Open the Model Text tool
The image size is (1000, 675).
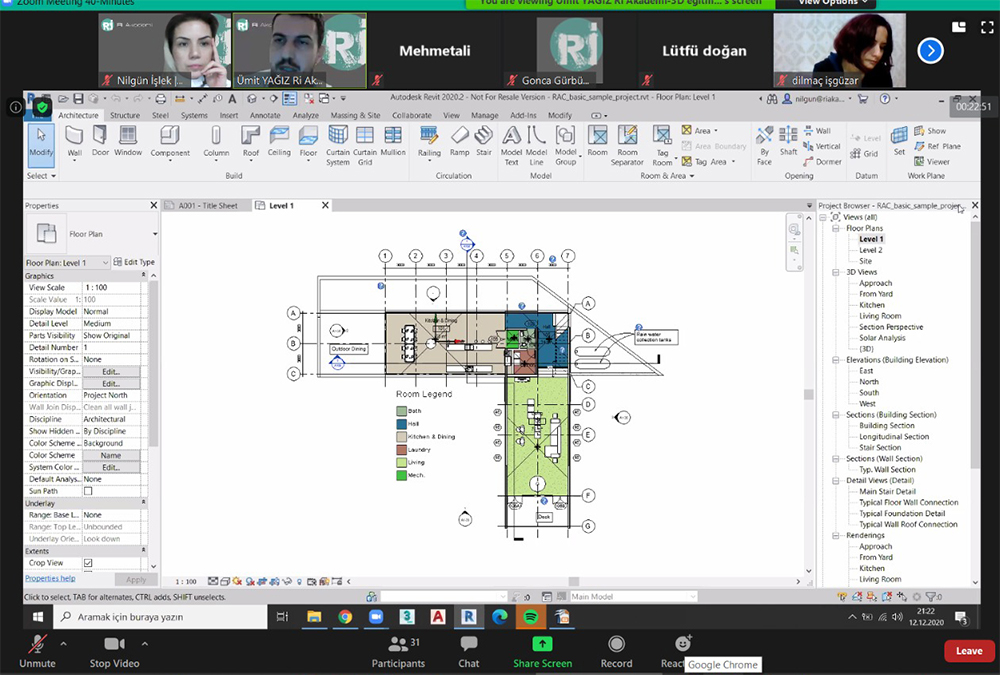[511, 141]
